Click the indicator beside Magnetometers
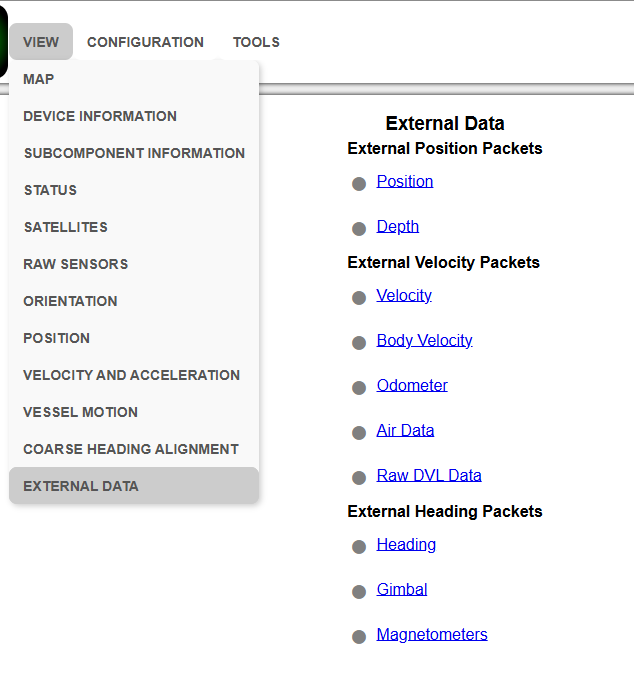Viewport: 634px width, 696px height. tap(359, 637)
